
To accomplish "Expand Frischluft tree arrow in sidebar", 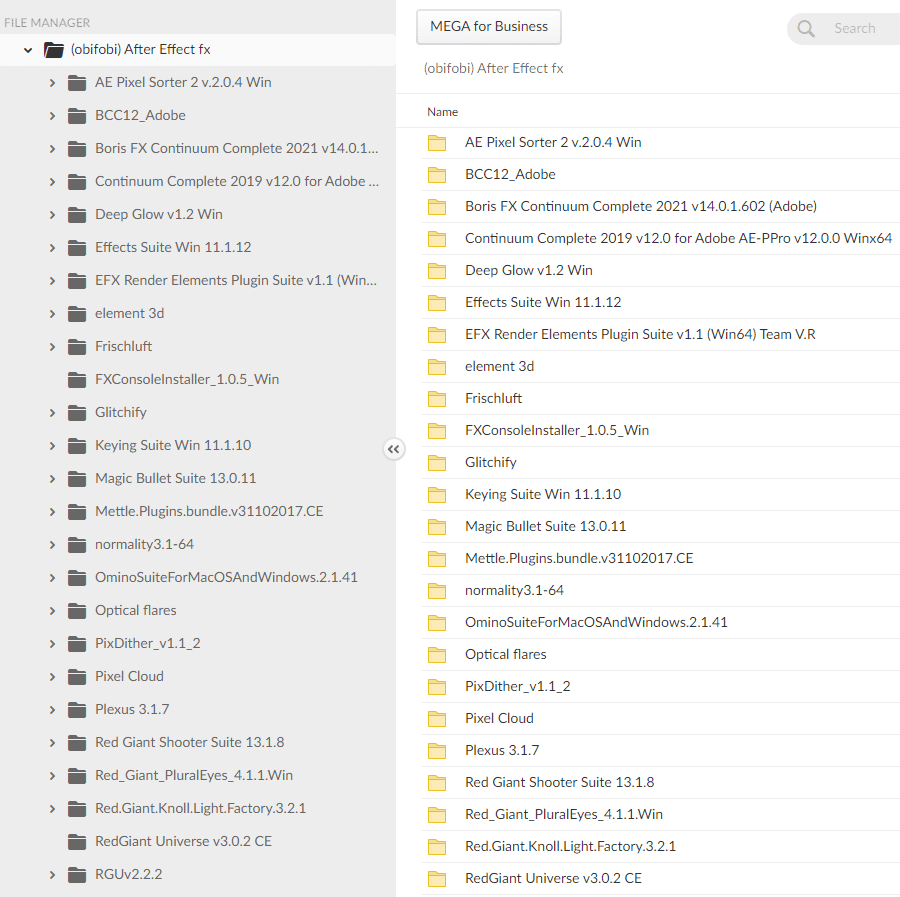I will pyautogui.click(x=52, y=347).
